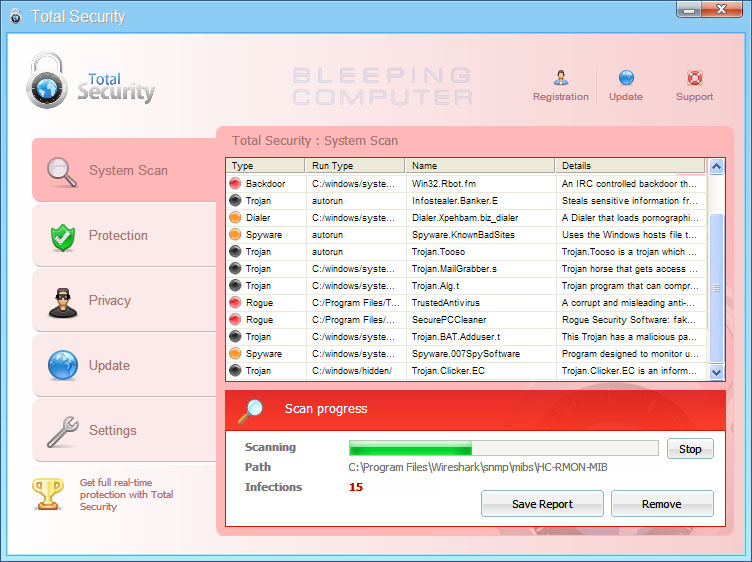Click the Settings wrench icon

[x=63, y=431]
